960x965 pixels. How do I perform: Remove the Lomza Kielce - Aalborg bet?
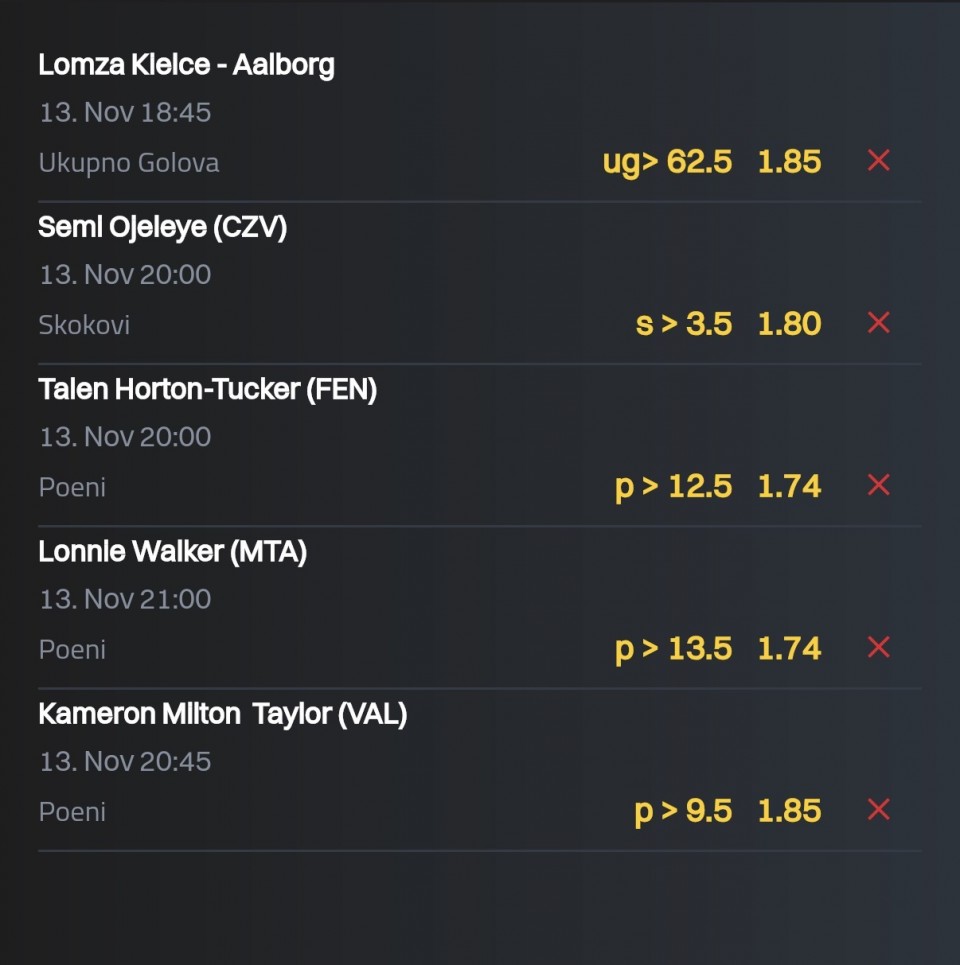click(878, 161)
